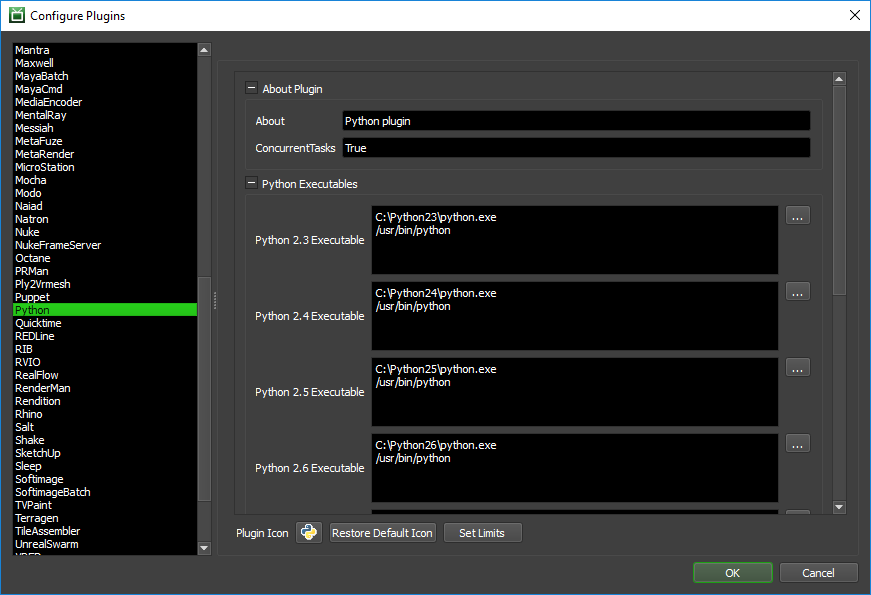Screen dimensions: 871x595
Task: Collapse the About Plugin section
Action: pos(251,88)
